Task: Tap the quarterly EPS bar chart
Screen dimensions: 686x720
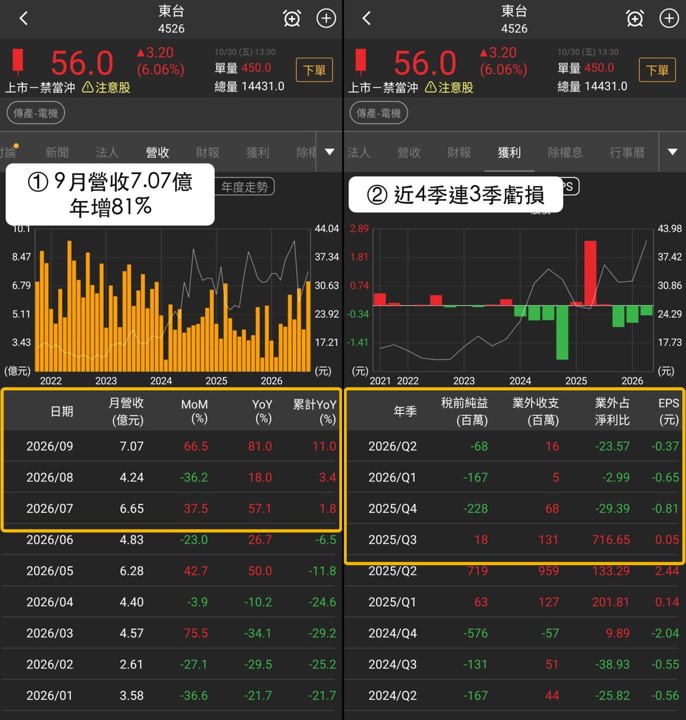Action: [513, 299]
